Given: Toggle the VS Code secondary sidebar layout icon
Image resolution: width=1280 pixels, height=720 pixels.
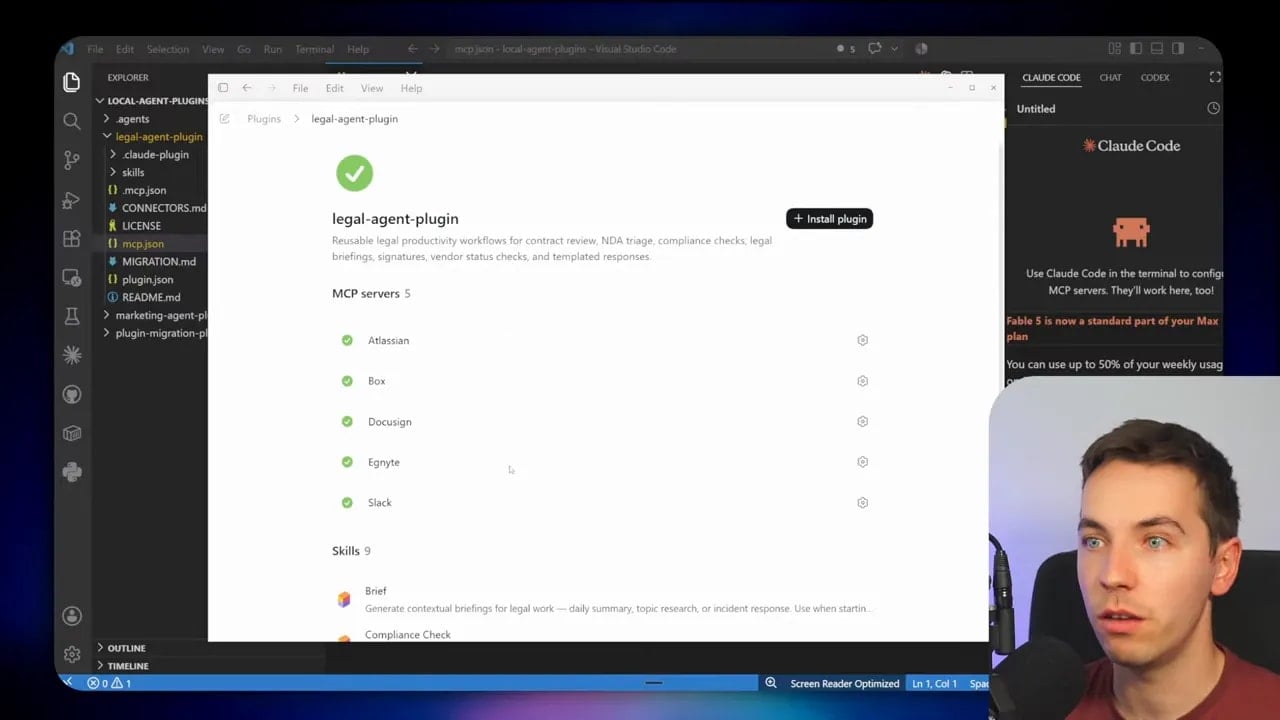Looking at the screenshot, I should pyautogui.click(x=1178, y=48).
